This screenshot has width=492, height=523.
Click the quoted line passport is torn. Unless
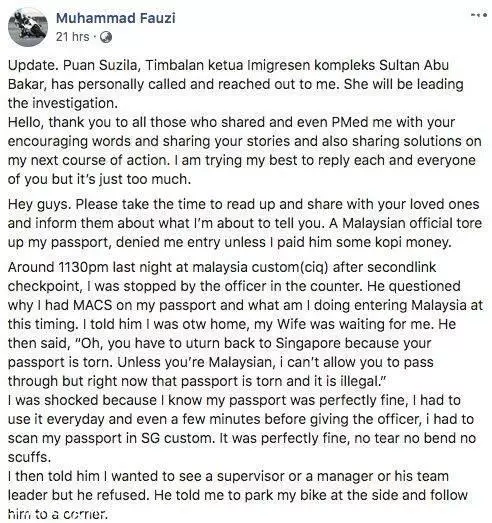(x=221, y=362)
